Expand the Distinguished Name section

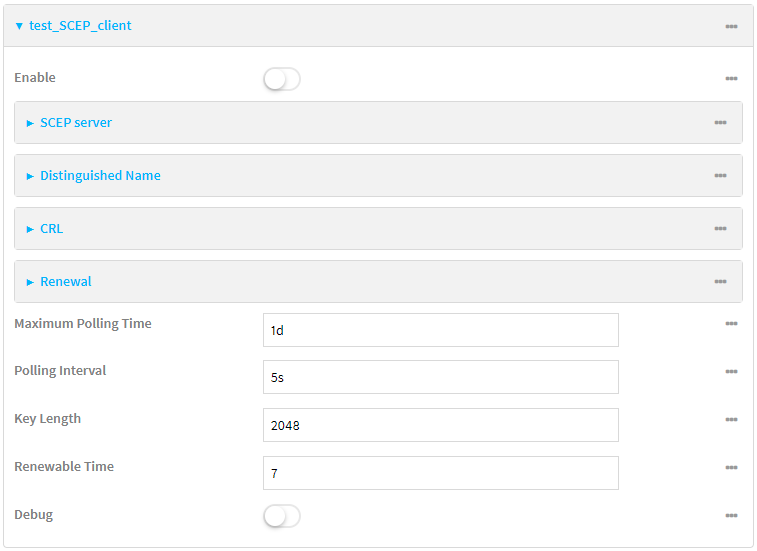[x=99, y=176]
